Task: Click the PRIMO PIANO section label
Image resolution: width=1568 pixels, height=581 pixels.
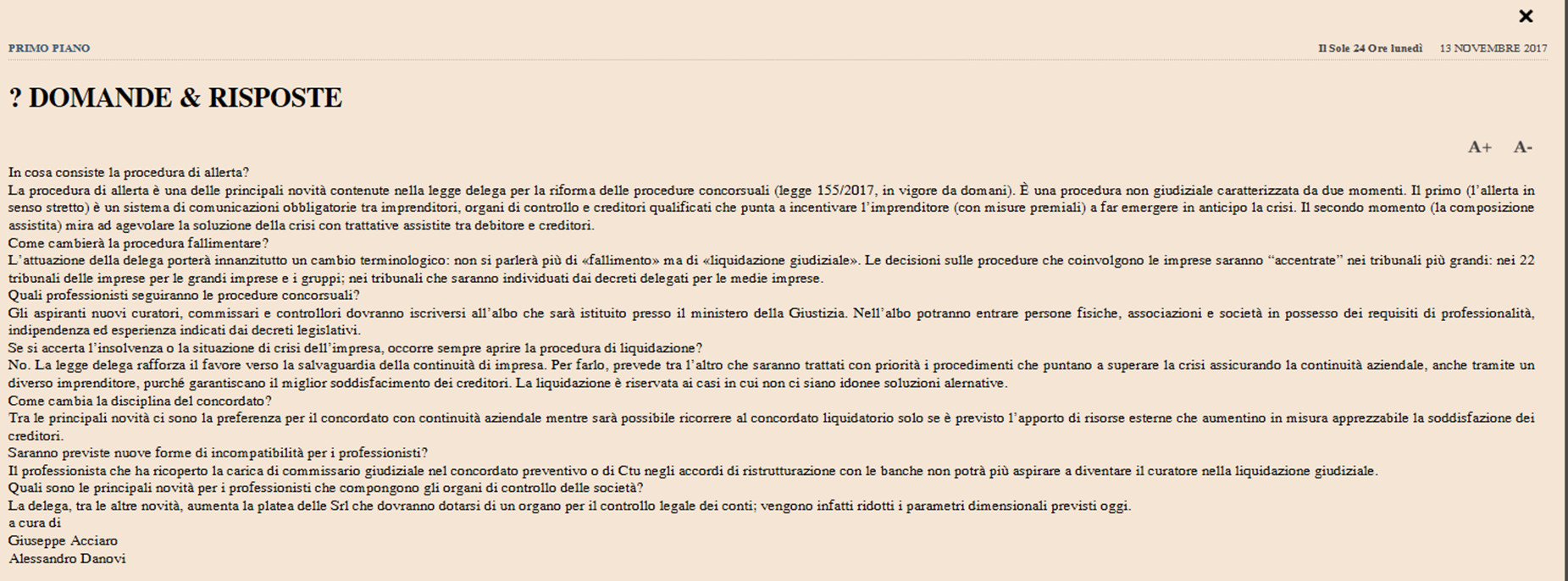Action: [49, 48]
